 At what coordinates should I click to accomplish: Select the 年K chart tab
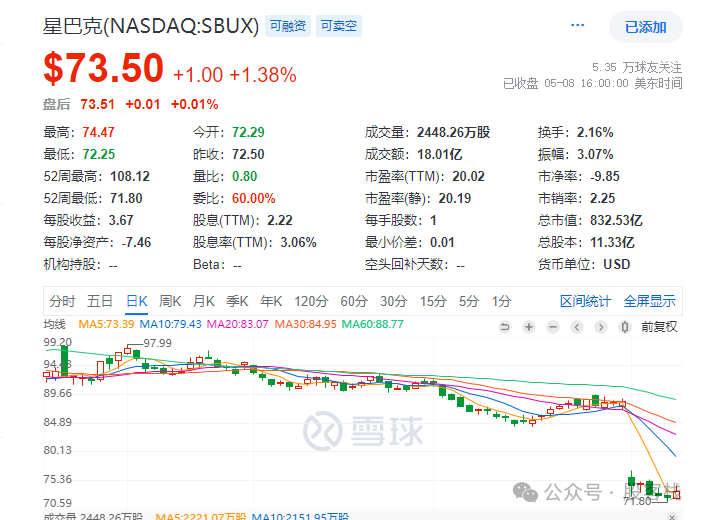pyautogui.click(x=271, y=301)
